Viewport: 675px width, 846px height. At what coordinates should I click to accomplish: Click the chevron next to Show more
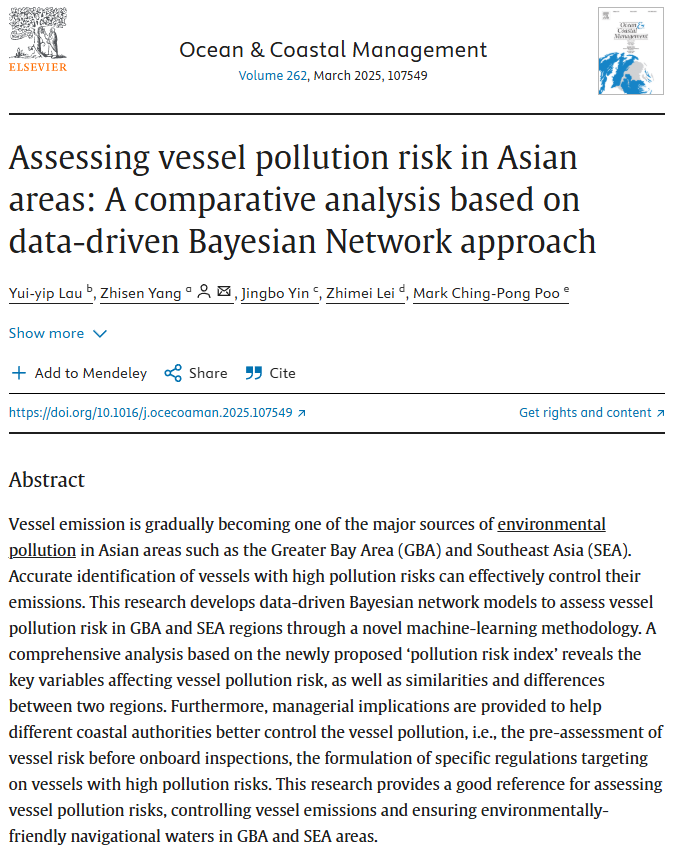coord(100,333)
